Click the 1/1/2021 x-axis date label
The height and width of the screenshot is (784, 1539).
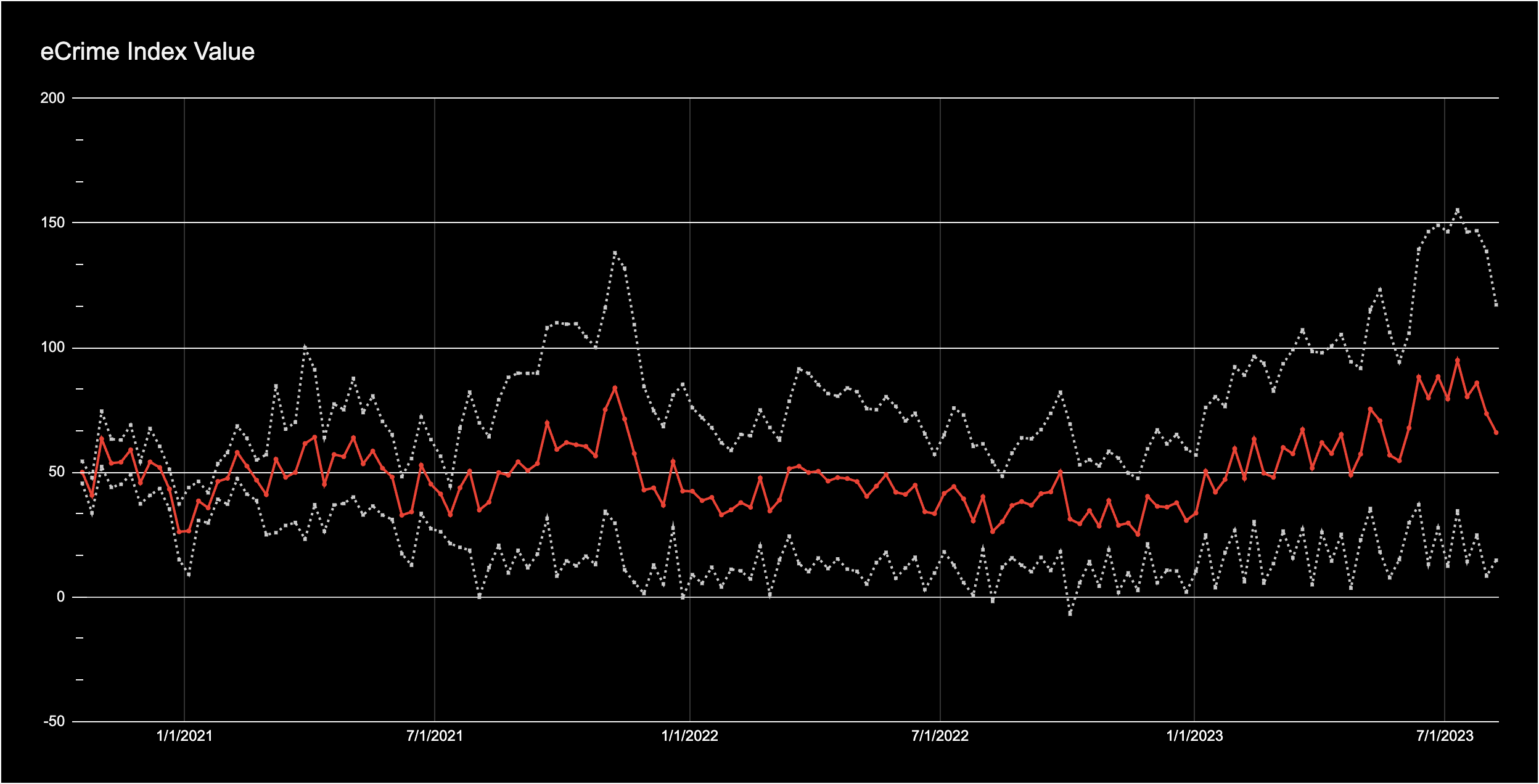coord(184,736)
